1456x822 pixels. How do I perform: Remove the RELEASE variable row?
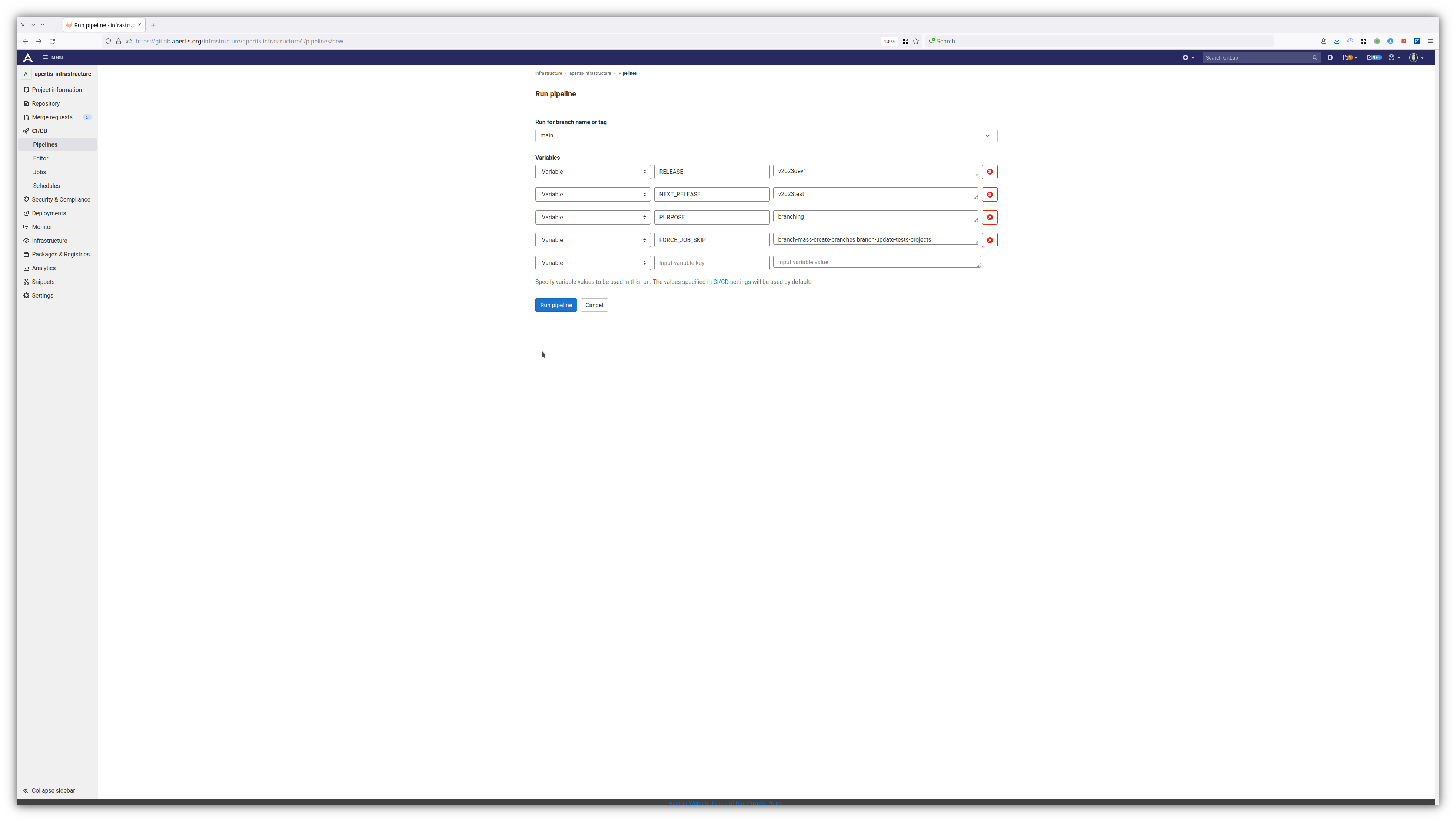989,172
